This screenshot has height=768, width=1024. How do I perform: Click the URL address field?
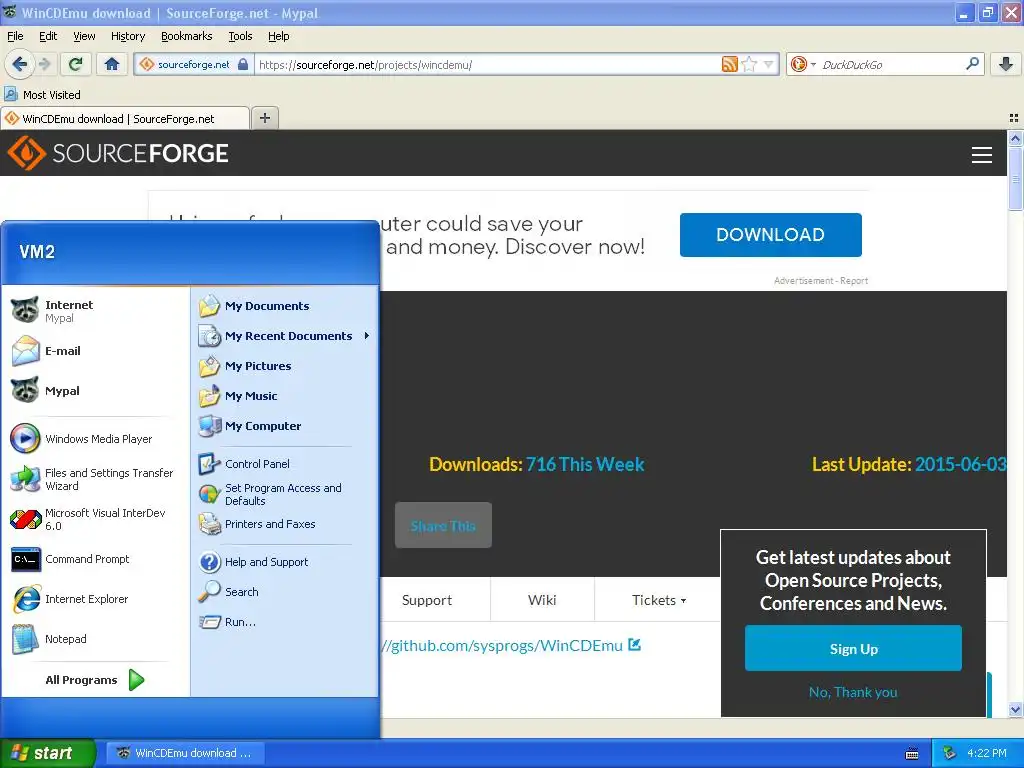tap(487, 64)
